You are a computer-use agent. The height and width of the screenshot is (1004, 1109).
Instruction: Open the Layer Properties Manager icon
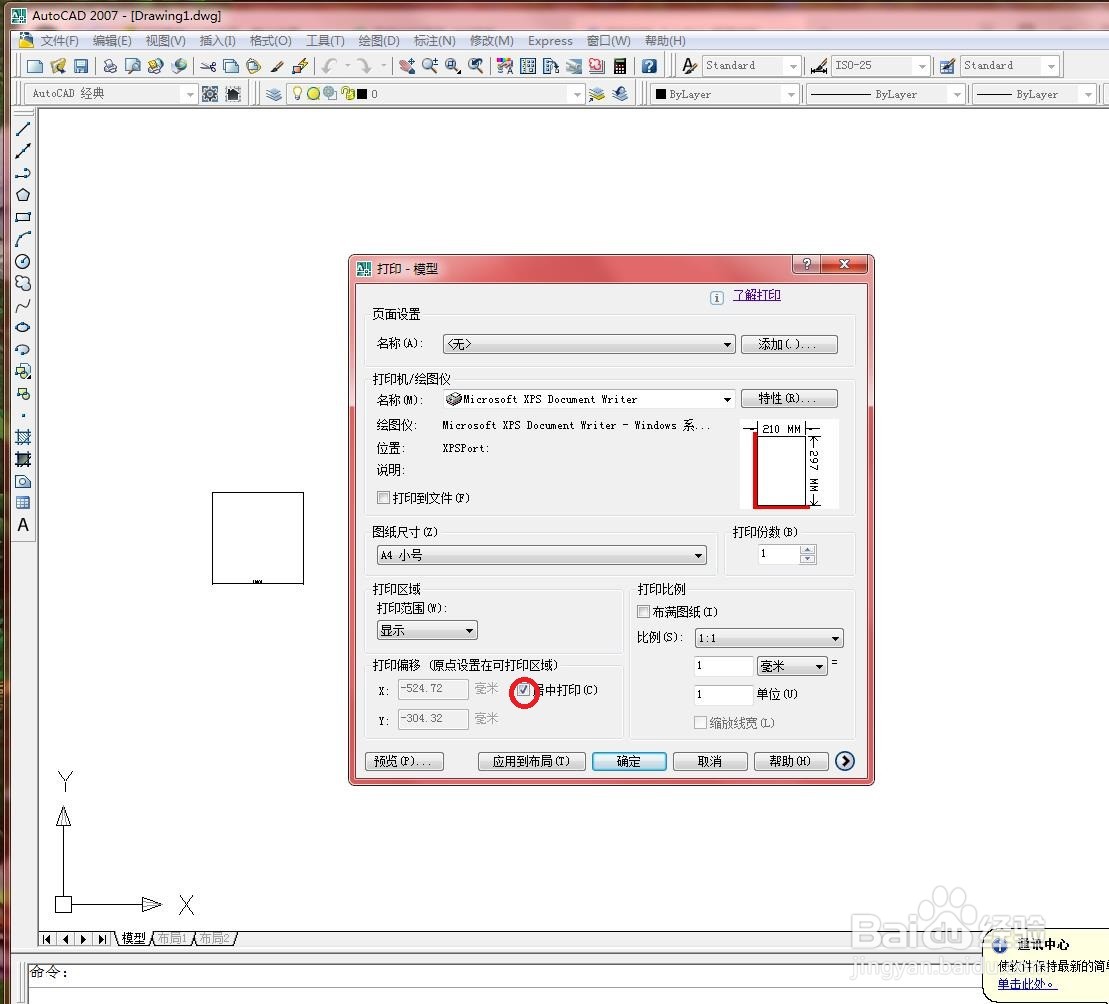(x=274, y=94)
